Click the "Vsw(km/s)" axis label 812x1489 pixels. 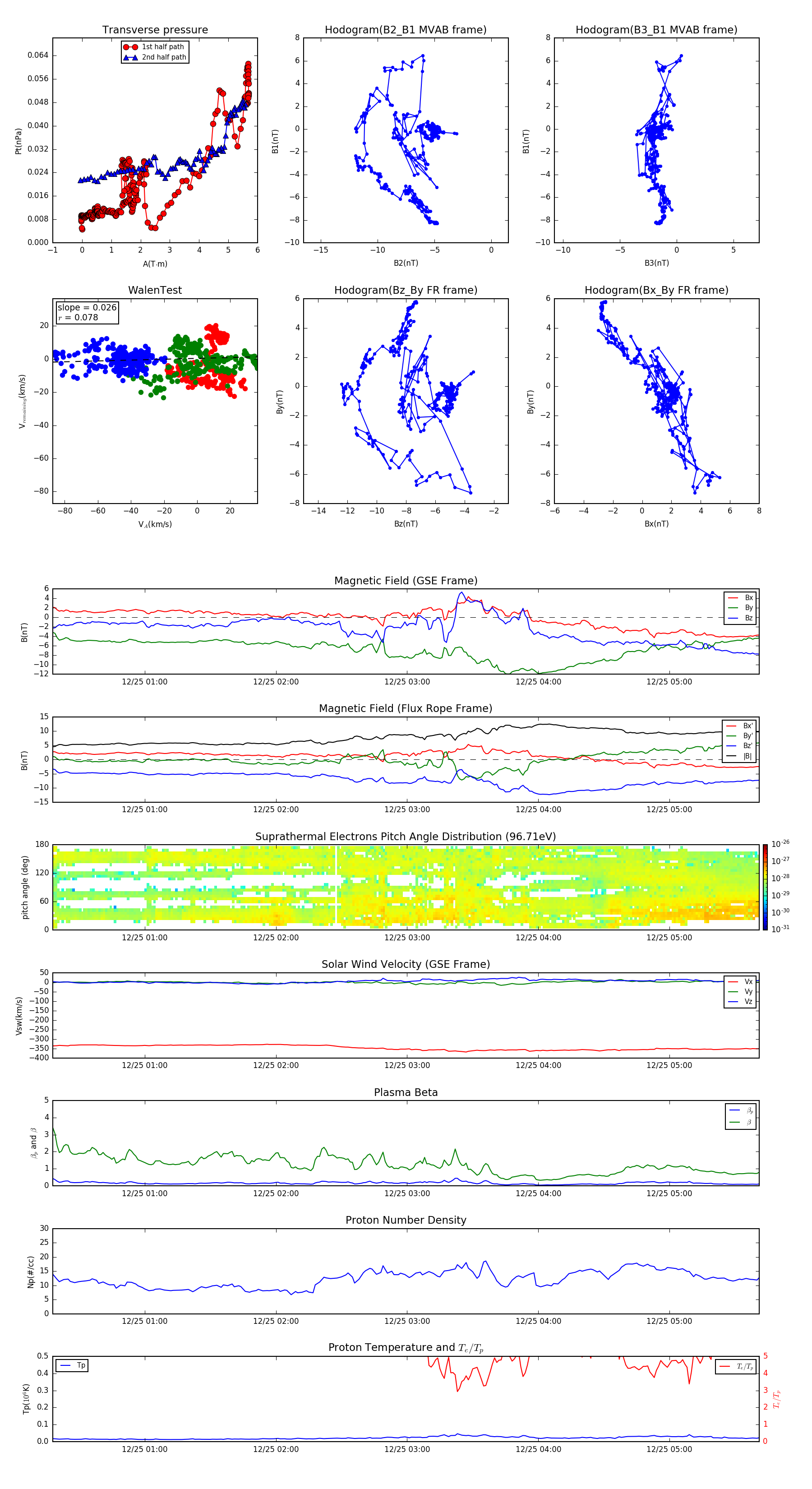click(x=18, y=1016)
